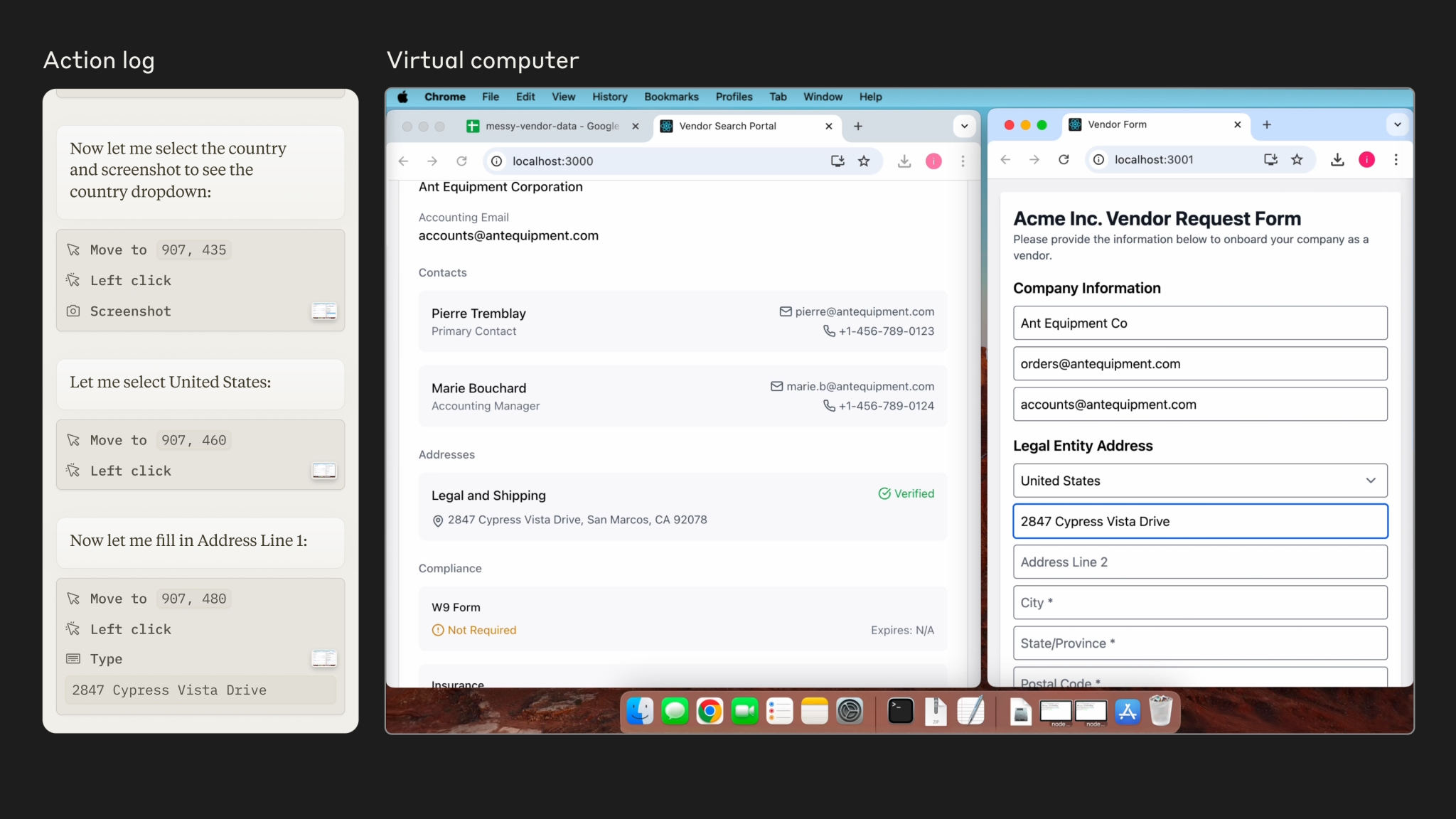
Task: Click the Contacts section on vendor profile
Action: [x=442, y=272]
